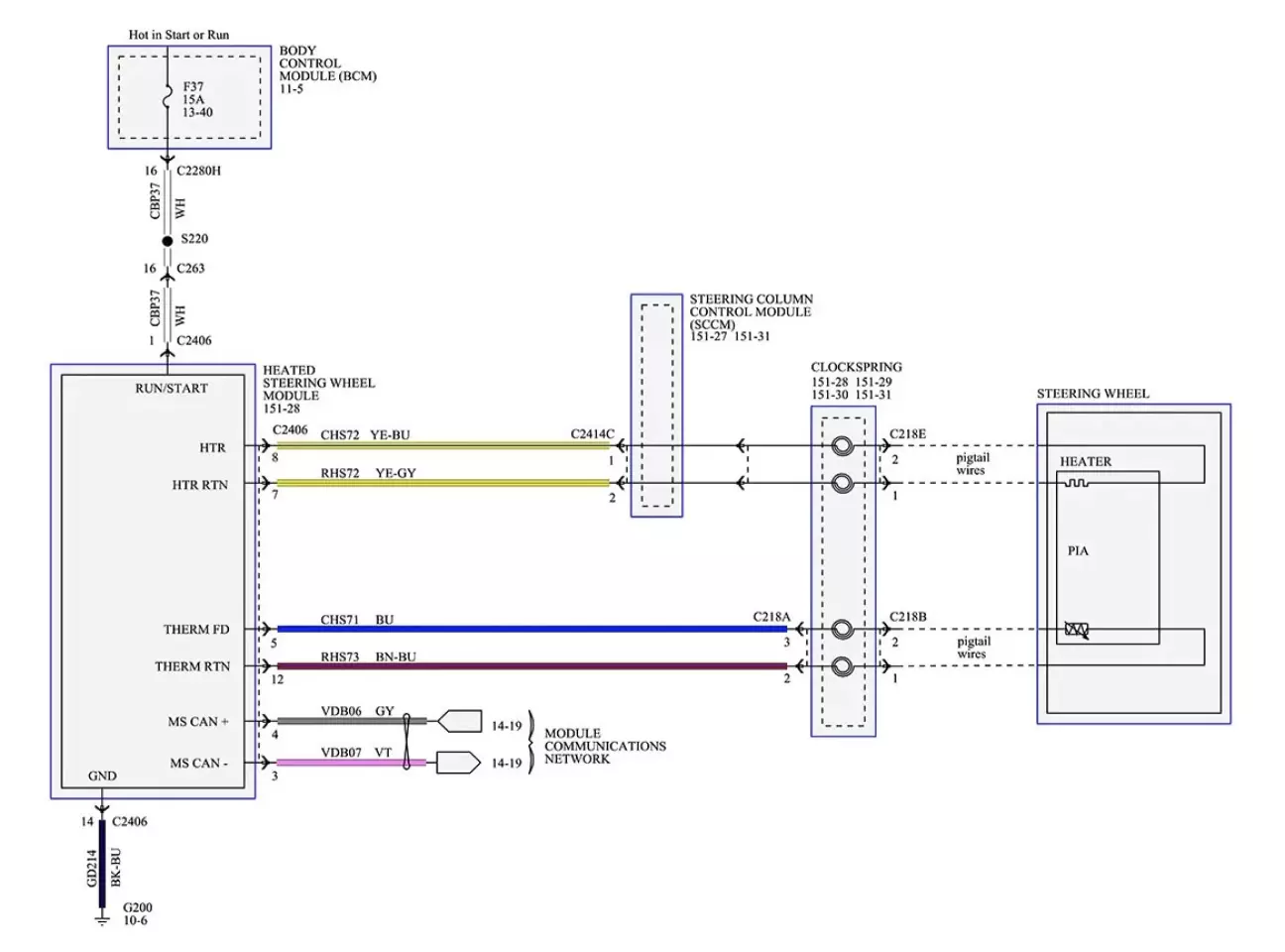This screenshot has height=952, width=1285.
Task: Click the twisted pair symbol on CAN wires
Action: (x=406, y=742)
